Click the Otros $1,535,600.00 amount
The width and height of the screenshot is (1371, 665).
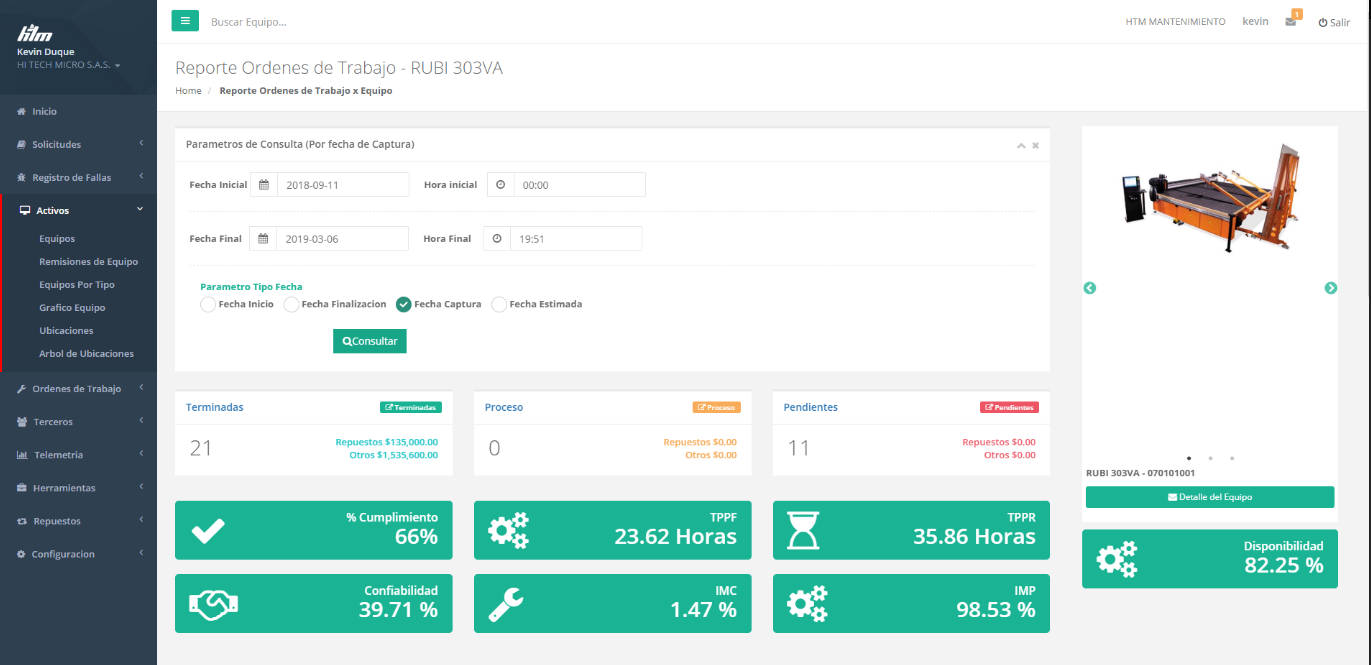click(394, 455)
